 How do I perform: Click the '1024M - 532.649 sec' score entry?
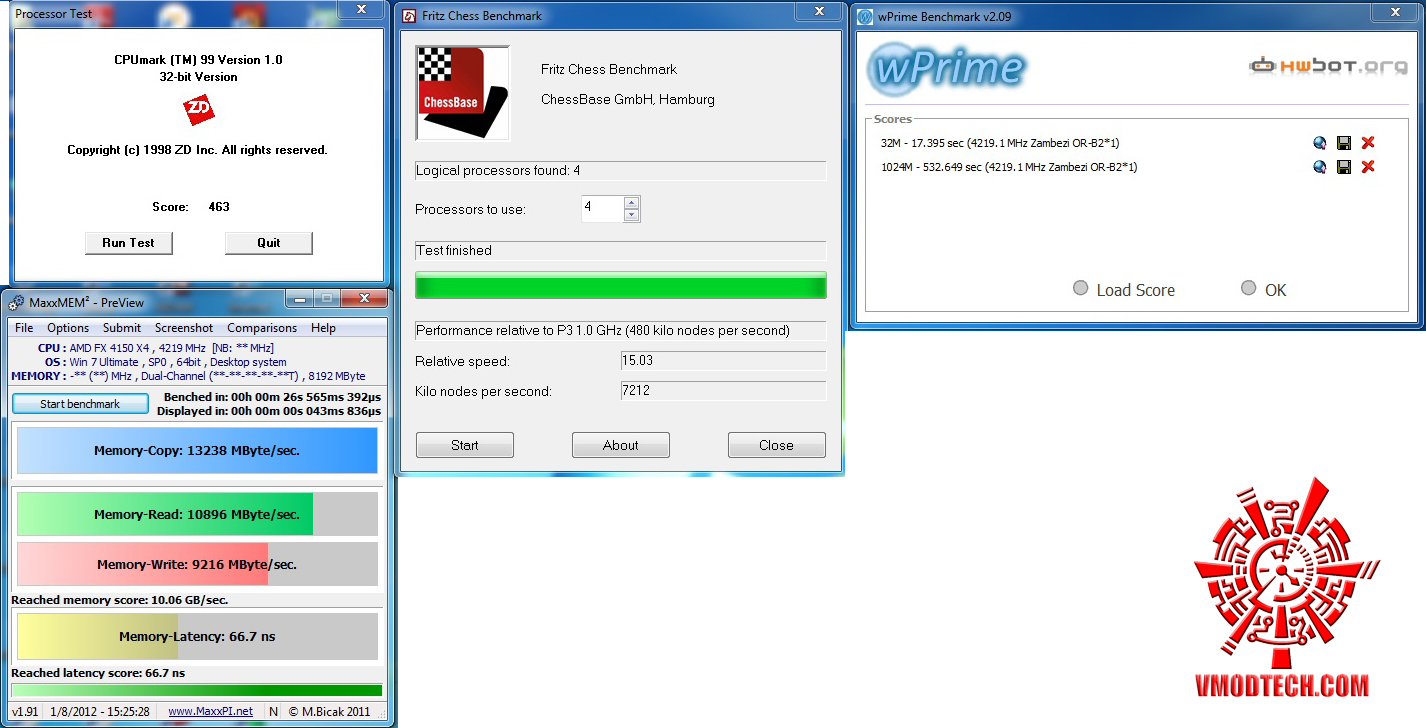click(1009, 167)
